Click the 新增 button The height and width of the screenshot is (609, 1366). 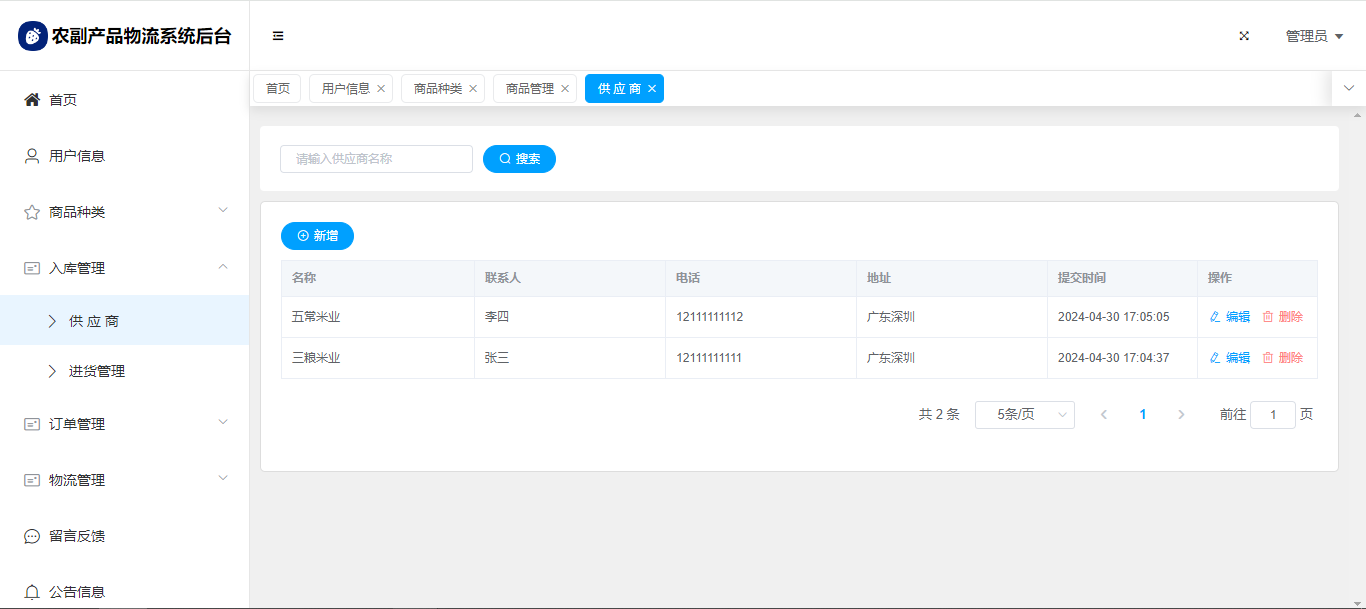pyautogui.click(x=317, y=236)
